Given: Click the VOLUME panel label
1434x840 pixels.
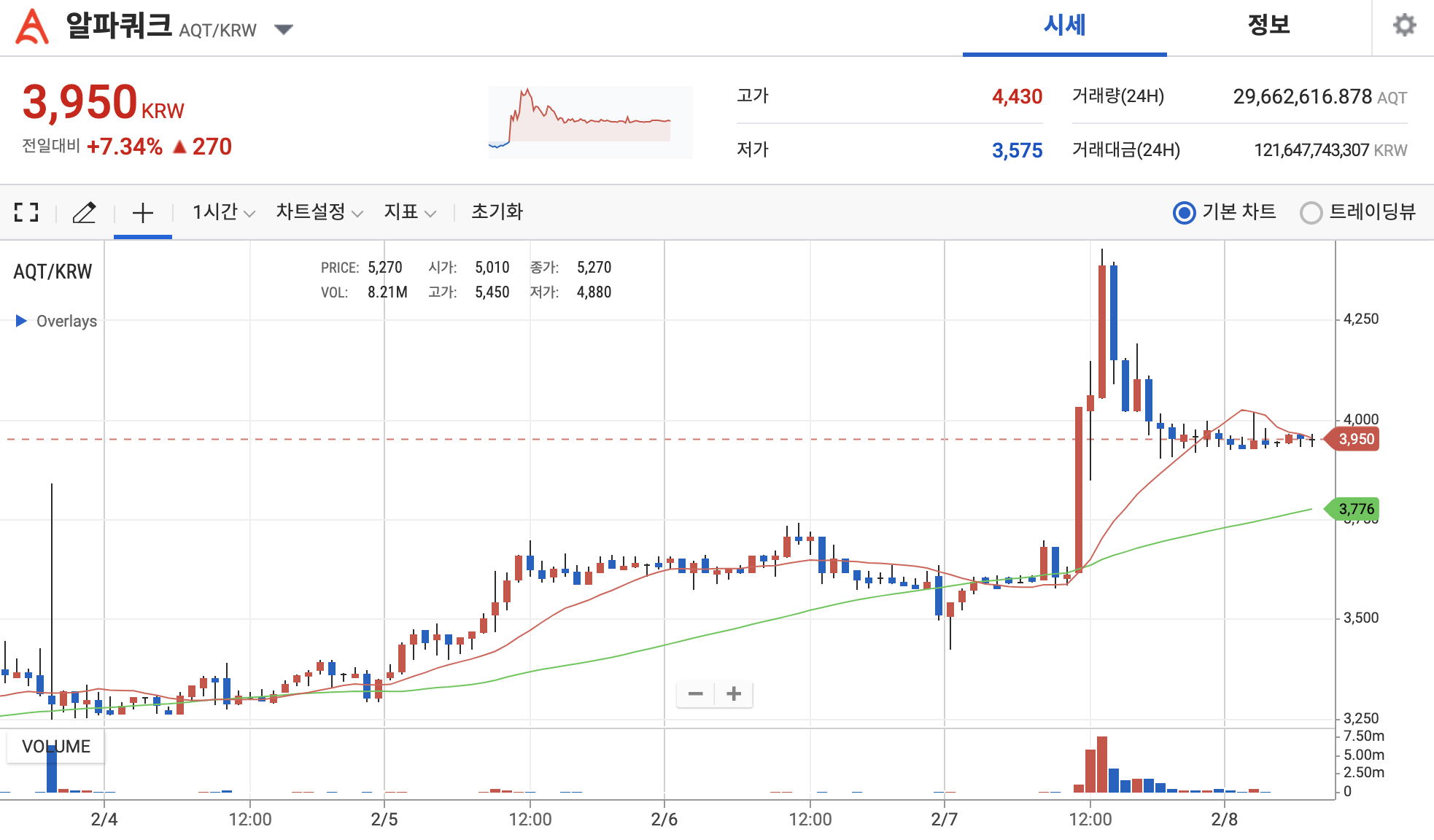Looking at the screenshot, I should click(56, 747).
